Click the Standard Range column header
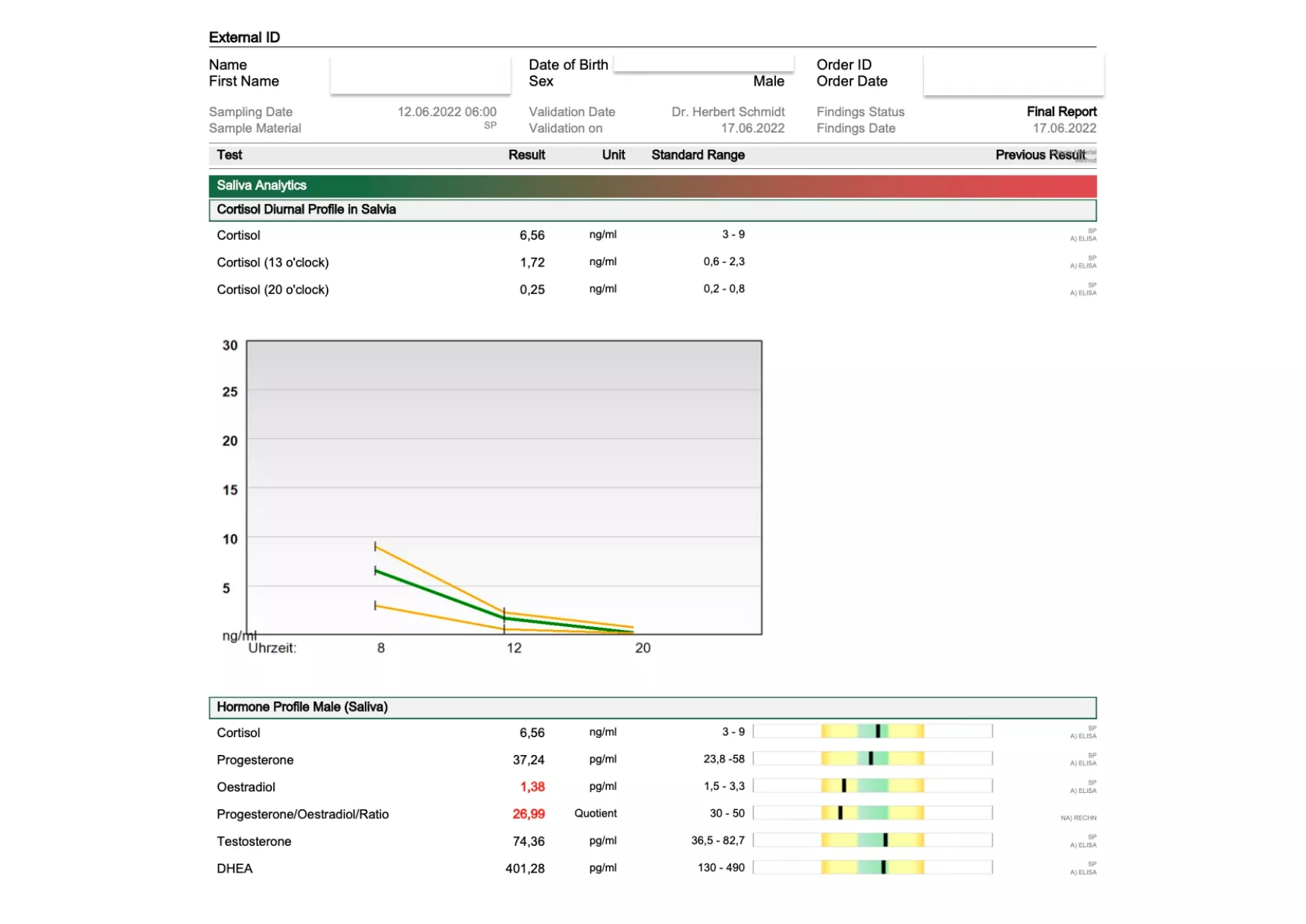The width and height of the screenshot is (1306, 924). point(698,155)
